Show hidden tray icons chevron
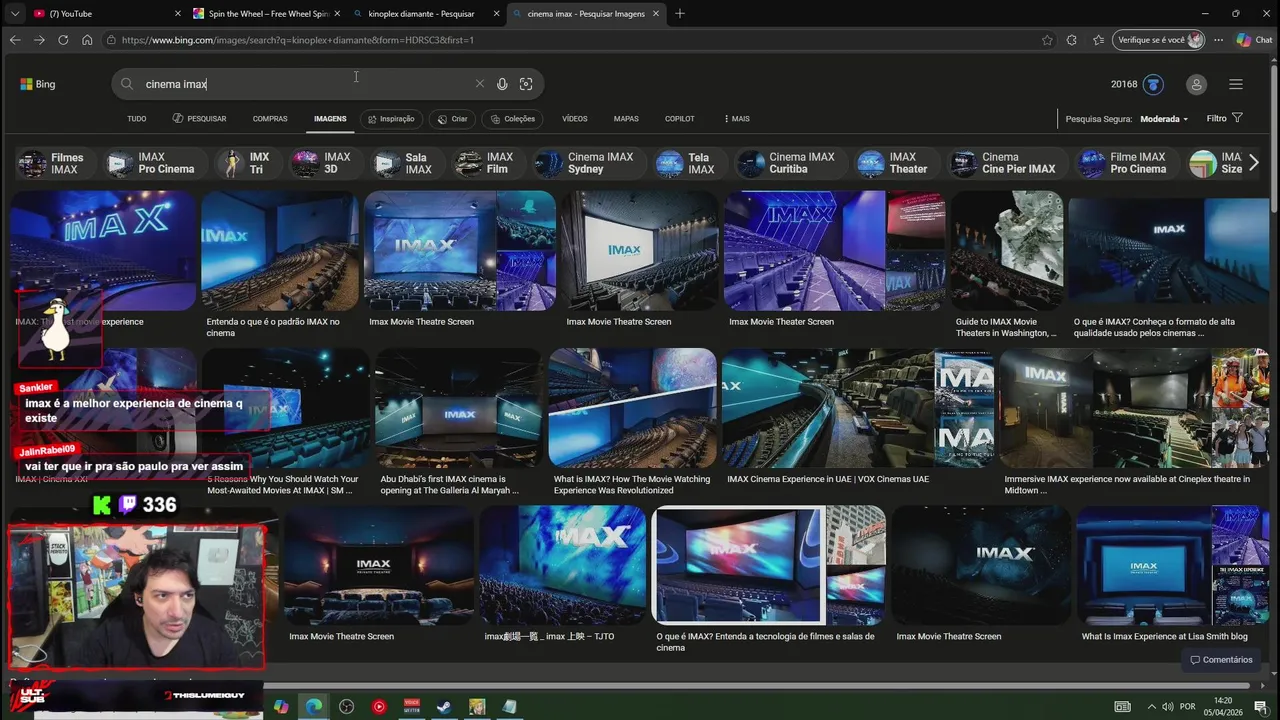This screenshot has height=720, width=1280. pos(1150,707)
